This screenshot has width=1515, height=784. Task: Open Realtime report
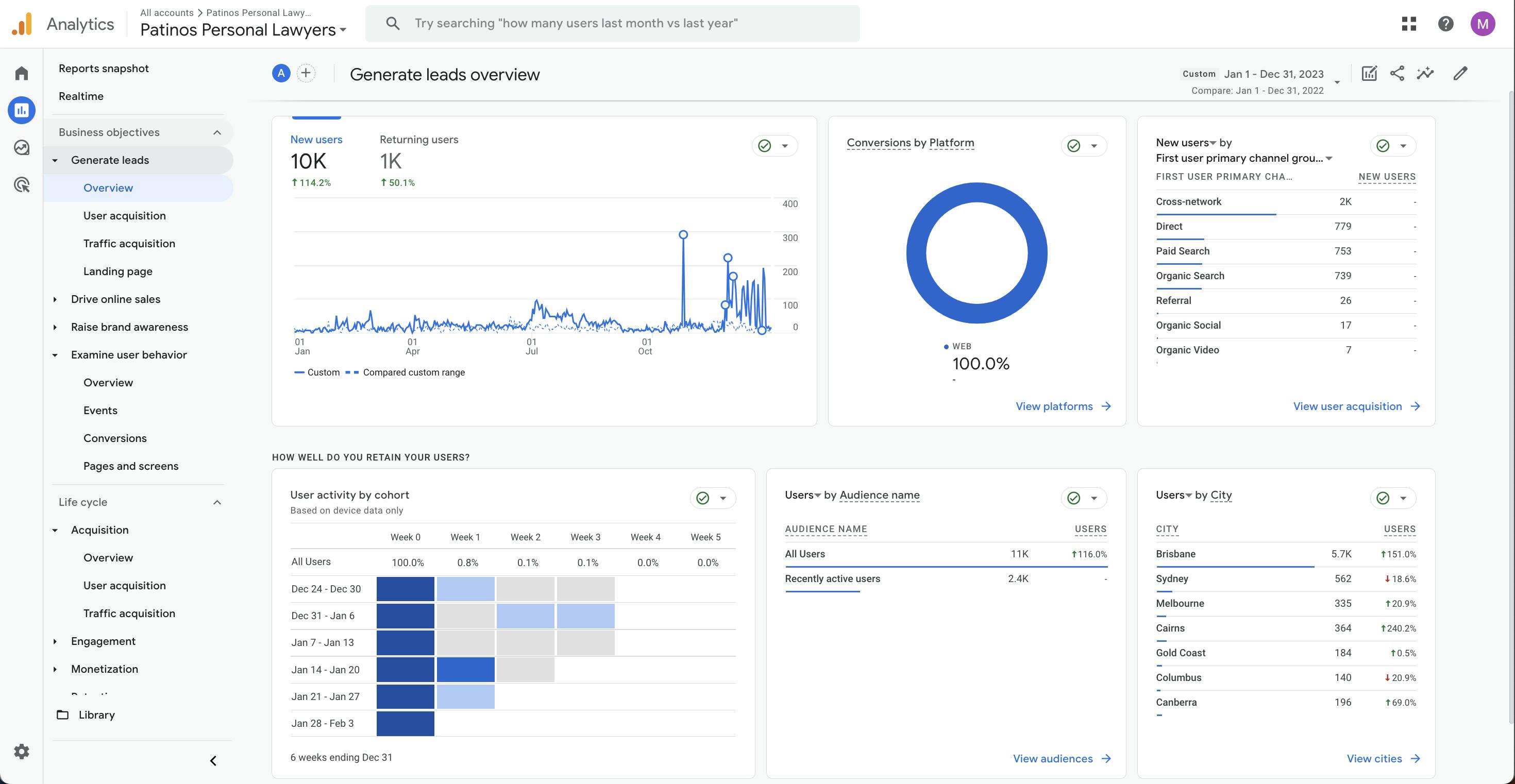coord(81,96)
